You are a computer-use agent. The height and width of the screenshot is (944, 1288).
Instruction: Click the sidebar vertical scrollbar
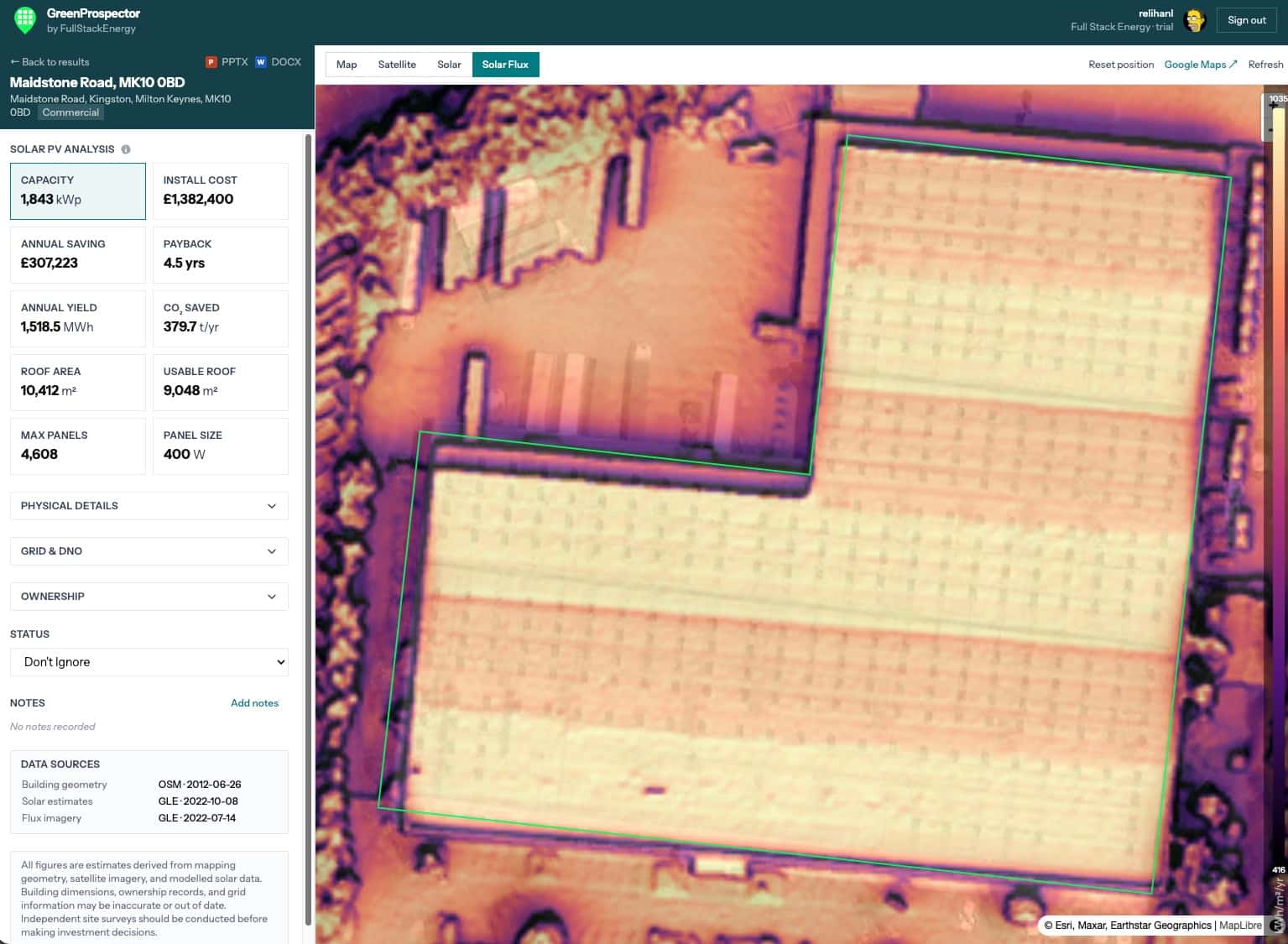[x=308, y=529]
